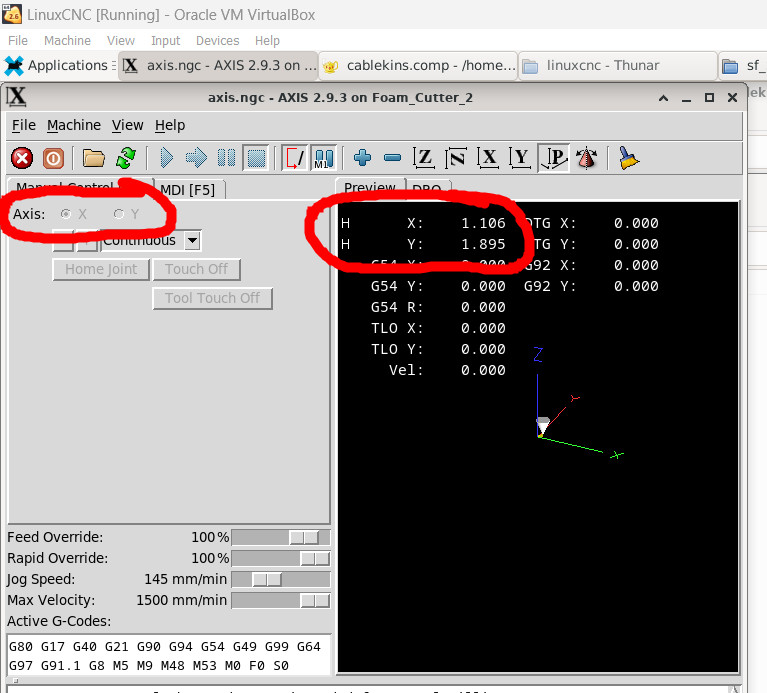767x693 pixels.
Task: Toggle optional pause M1 icon
Action: 323,158
